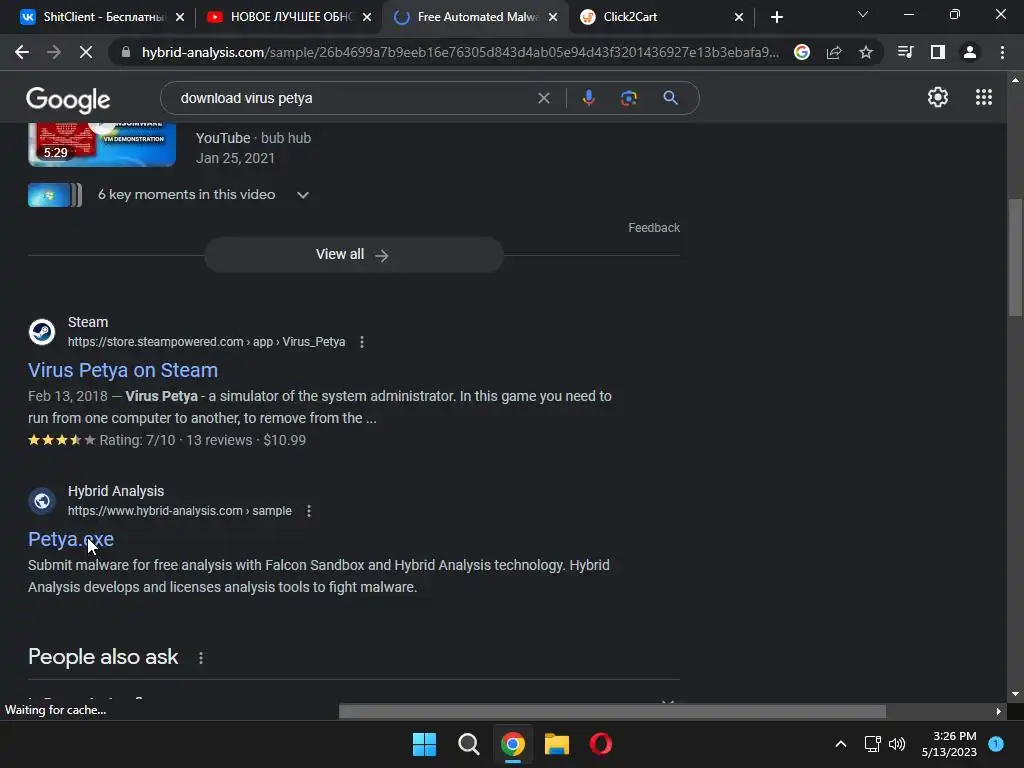
Task: Open network status in tray
Action: pyautogui.click(x=872, y=744)
